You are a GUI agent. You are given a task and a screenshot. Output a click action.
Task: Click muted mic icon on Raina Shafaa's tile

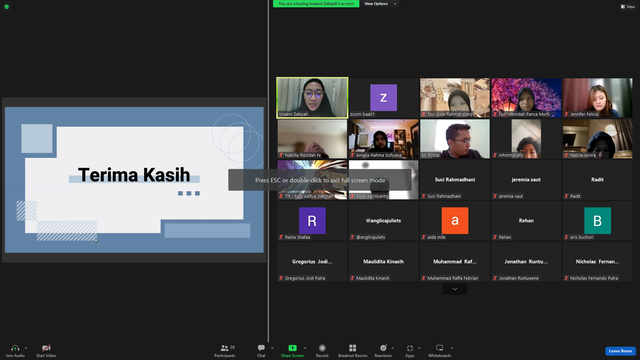(281, 237)
